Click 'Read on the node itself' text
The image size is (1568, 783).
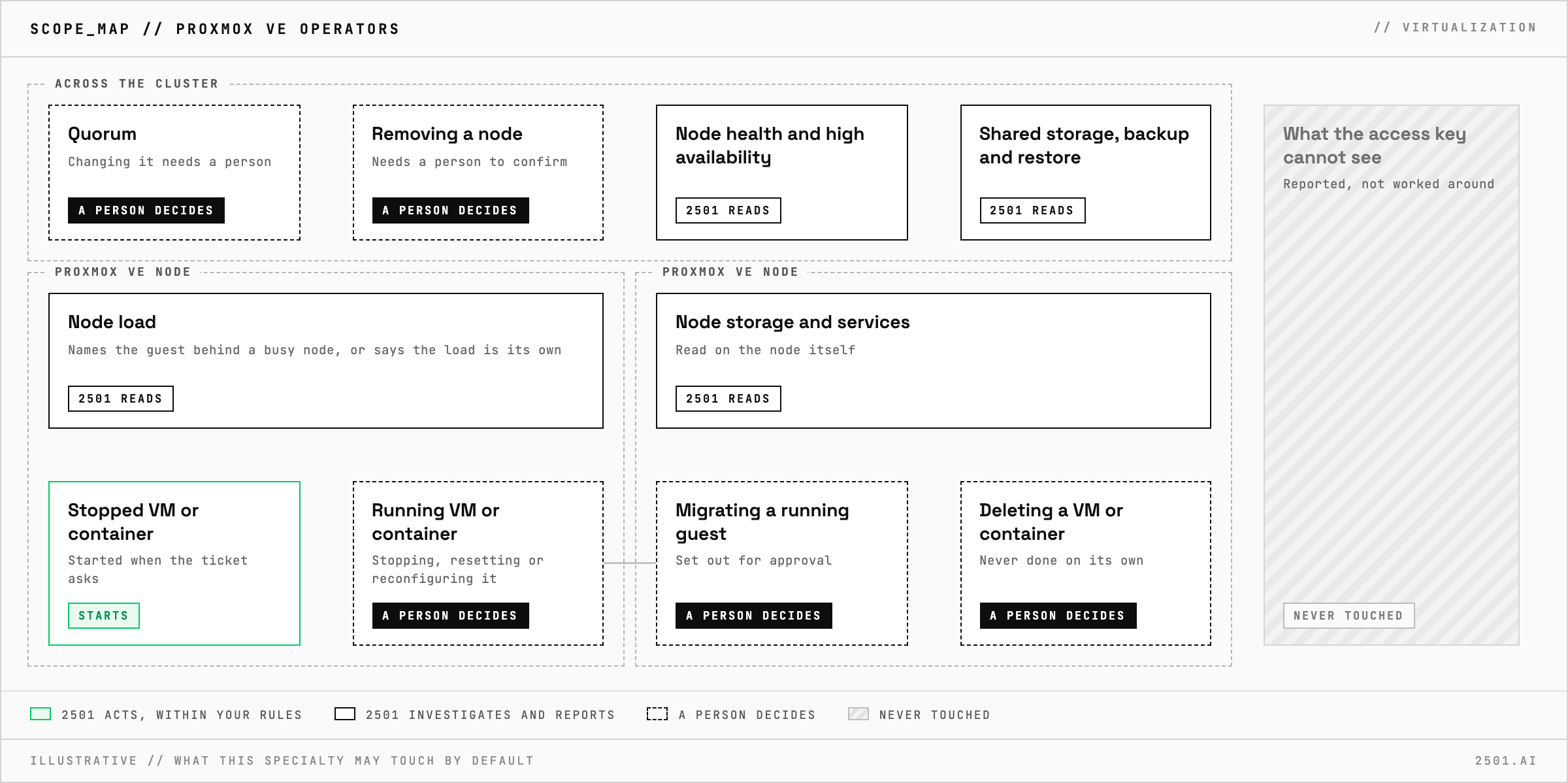tap(766, 350)
